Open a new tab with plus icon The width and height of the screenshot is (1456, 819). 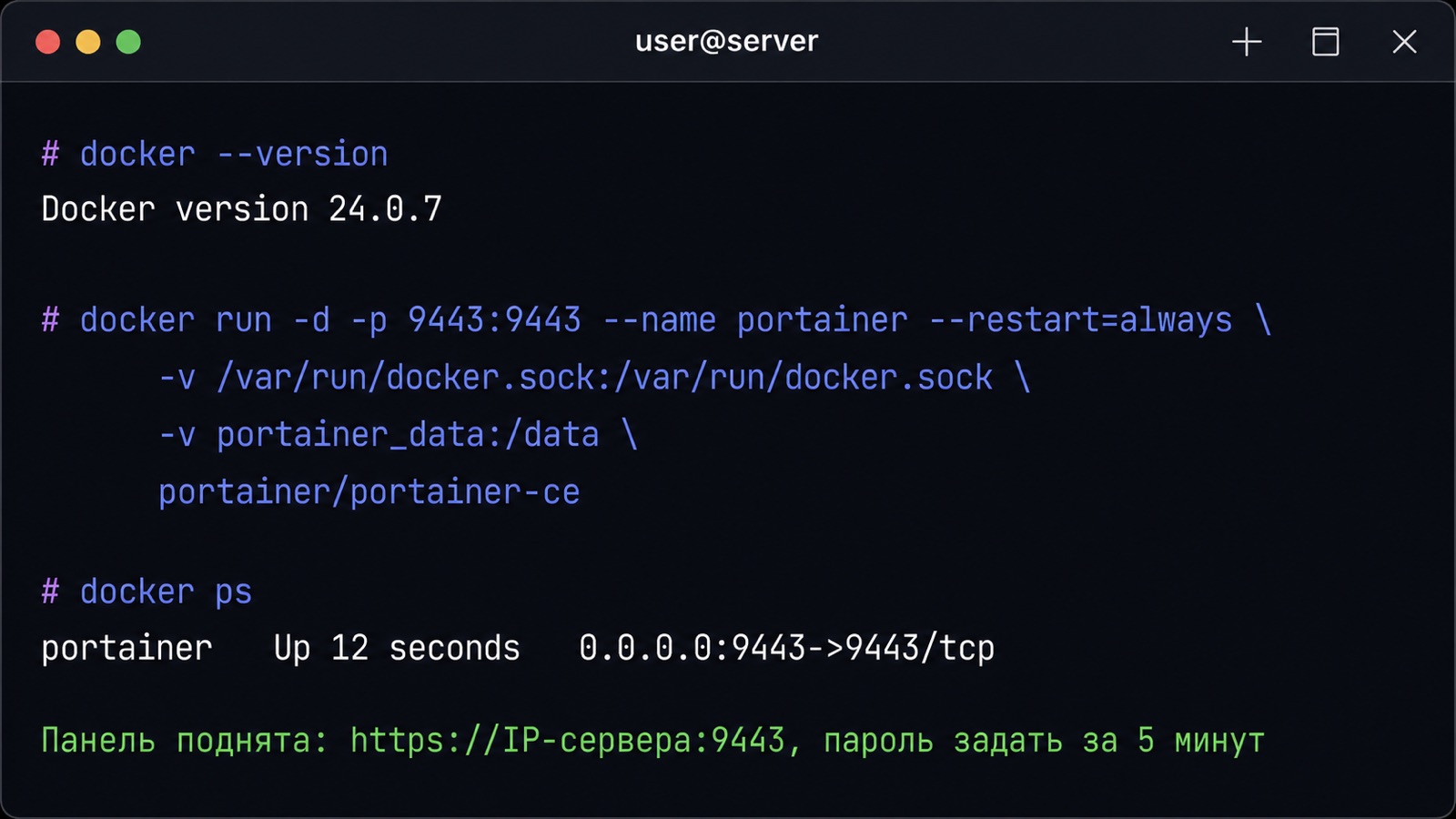[1247, 42]
